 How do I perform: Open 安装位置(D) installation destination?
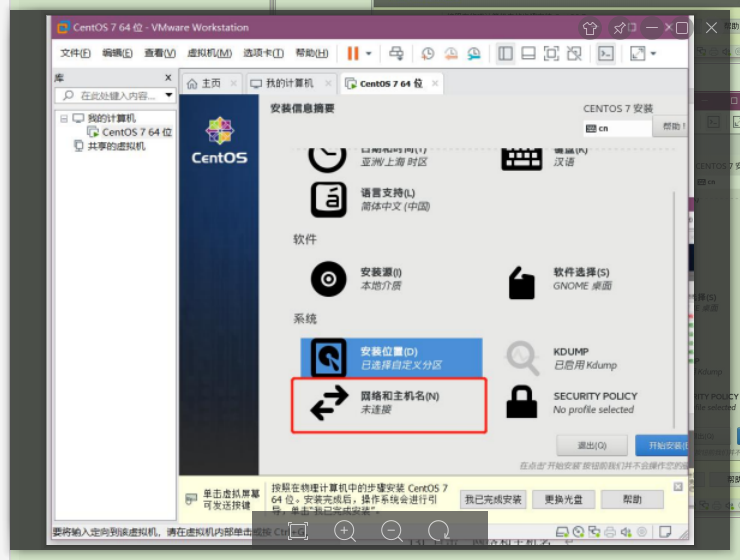point(391,358)
